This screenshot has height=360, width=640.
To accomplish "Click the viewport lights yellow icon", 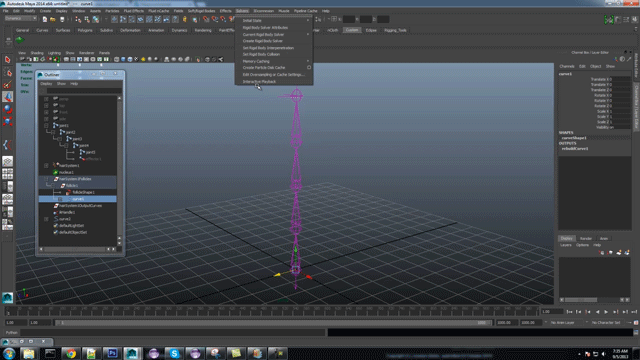I will tap(143, 60).
